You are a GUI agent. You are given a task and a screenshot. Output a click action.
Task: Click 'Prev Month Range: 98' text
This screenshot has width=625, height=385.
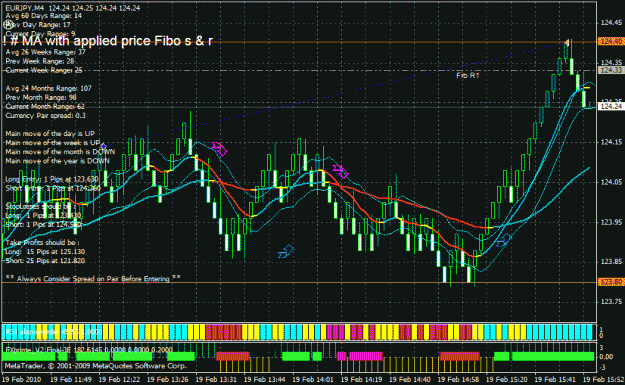(41, 98)
